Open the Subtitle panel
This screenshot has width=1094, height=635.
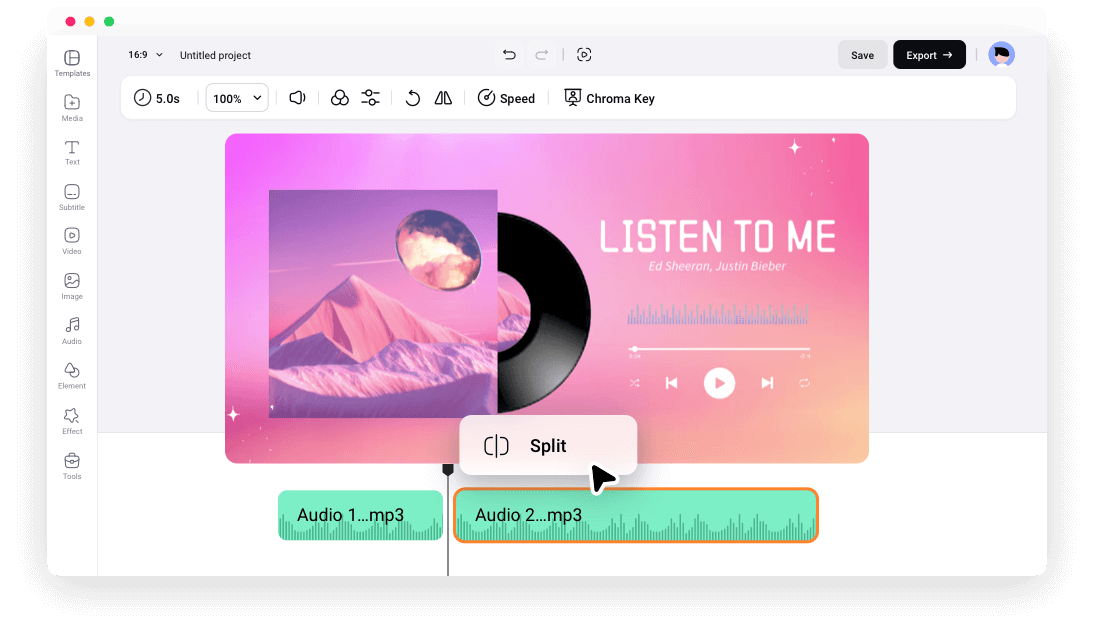(72, 197)
